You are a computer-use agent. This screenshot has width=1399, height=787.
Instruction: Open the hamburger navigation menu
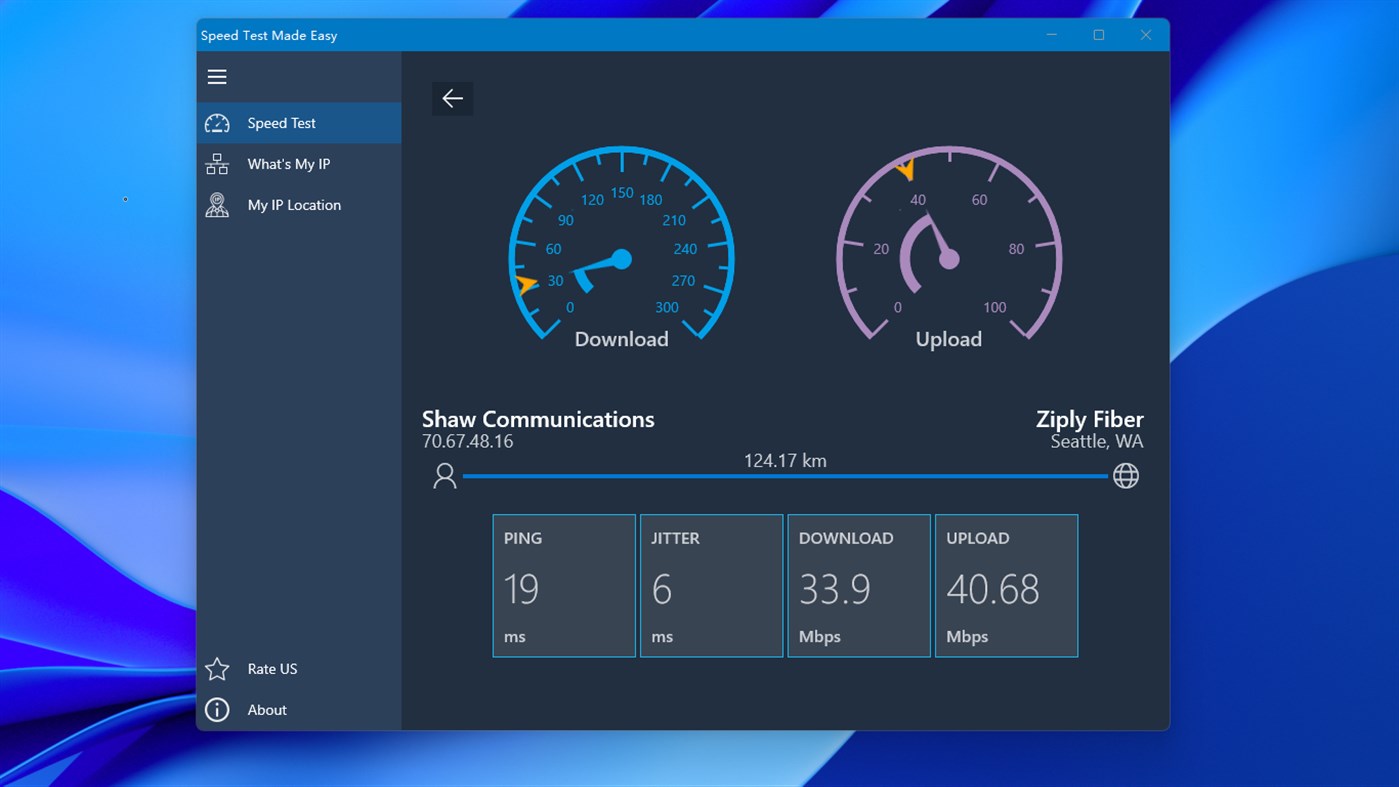(x=217, y=76)
